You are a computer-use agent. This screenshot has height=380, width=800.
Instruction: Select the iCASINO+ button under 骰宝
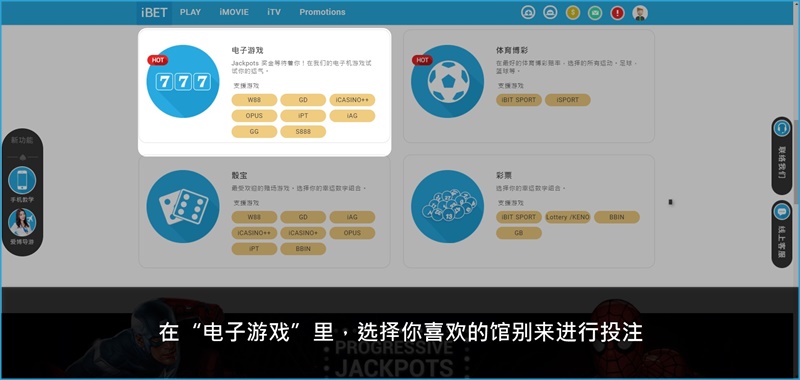click(303, 233)
